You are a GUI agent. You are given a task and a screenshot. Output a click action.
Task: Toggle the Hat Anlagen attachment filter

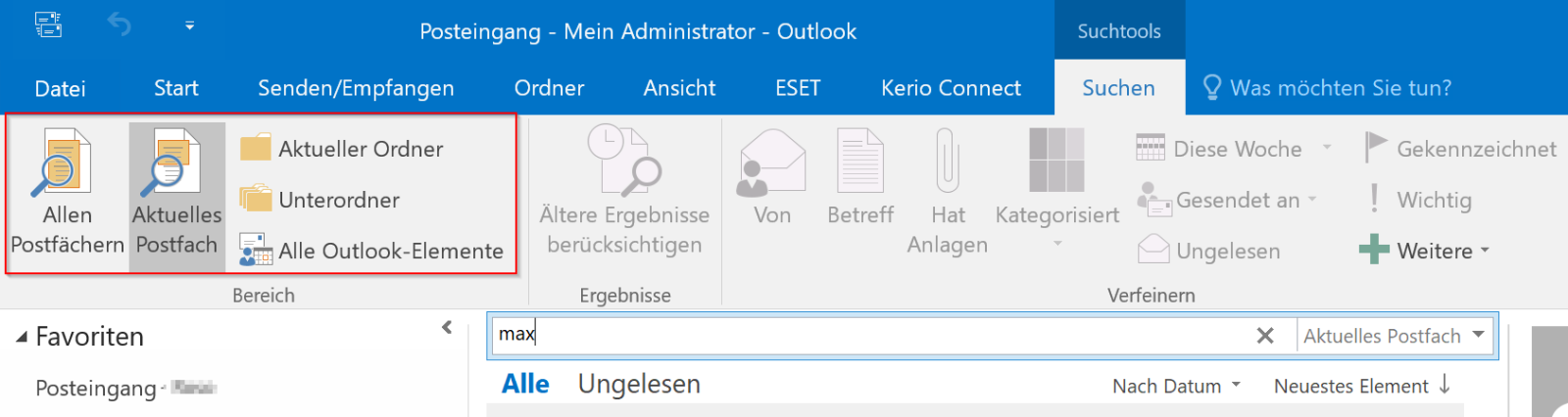947,192
